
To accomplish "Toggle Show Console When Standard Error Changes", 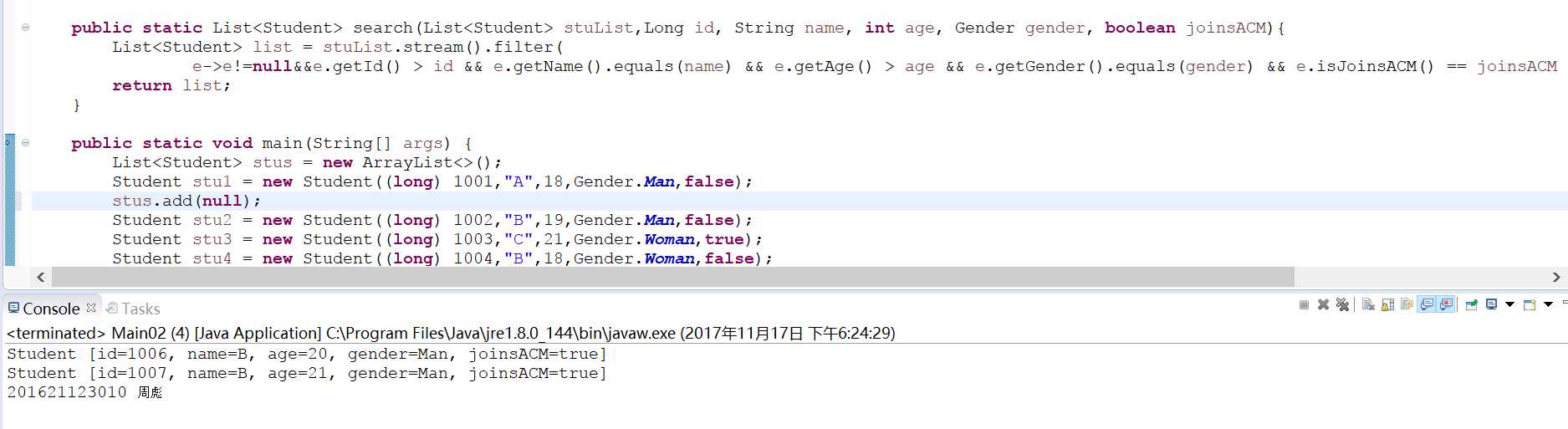I will pos(1446,304).
